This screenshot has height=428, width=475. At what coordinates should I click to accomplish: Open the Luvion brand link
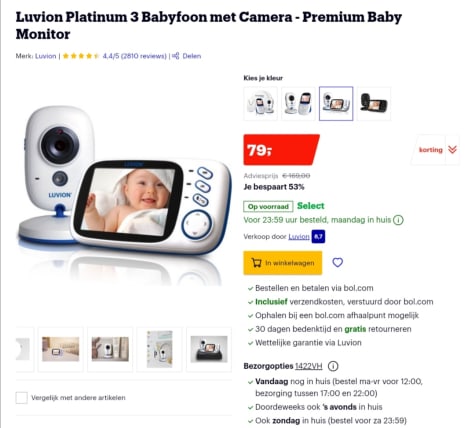[x=46, y=56]
